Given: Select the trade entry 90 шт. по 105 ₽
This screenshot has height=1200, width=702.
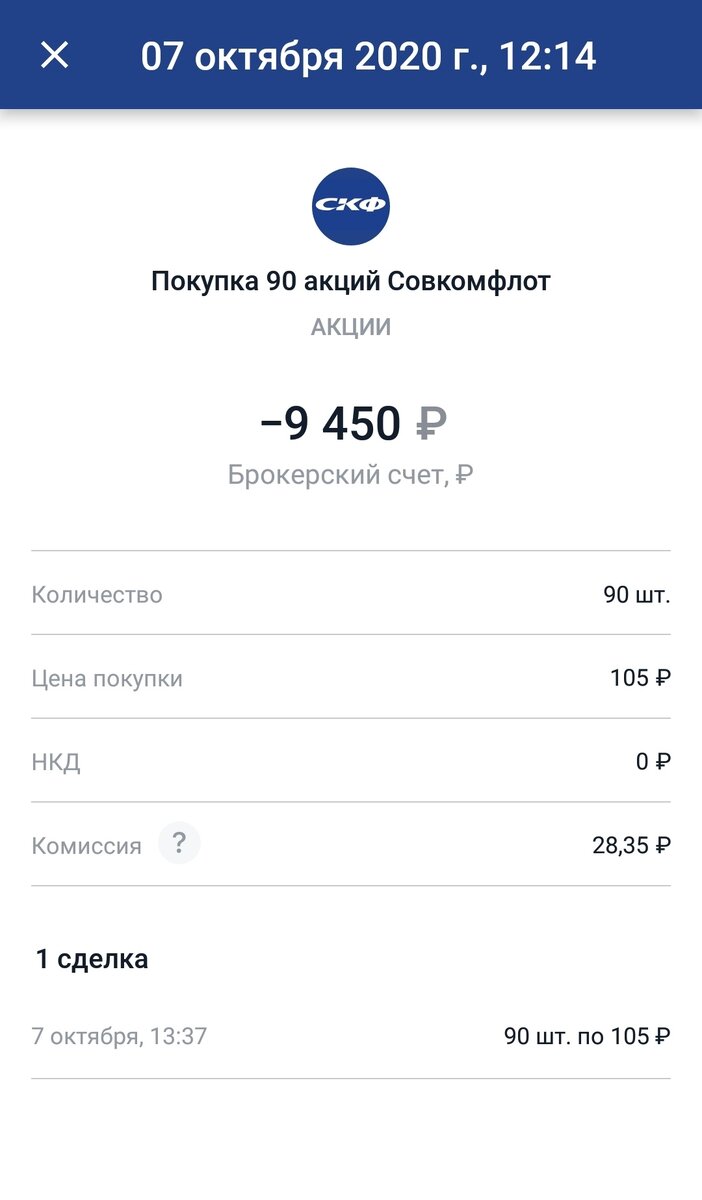Looking at the screenshot, I should tap(587, 1036).
